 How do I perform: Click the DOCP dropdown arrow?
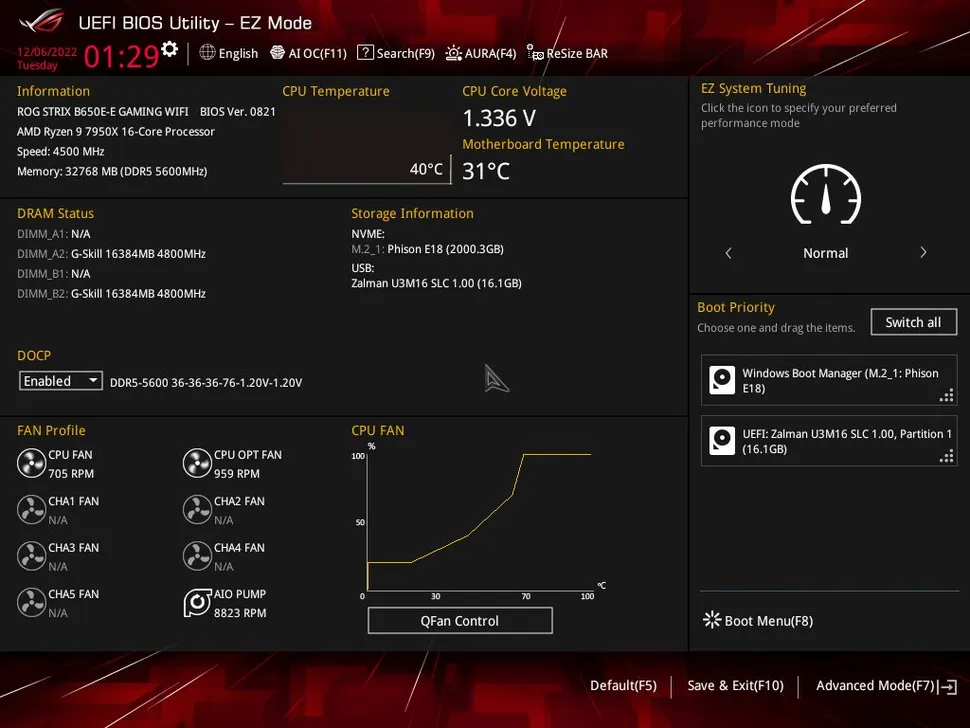point(93,380)
